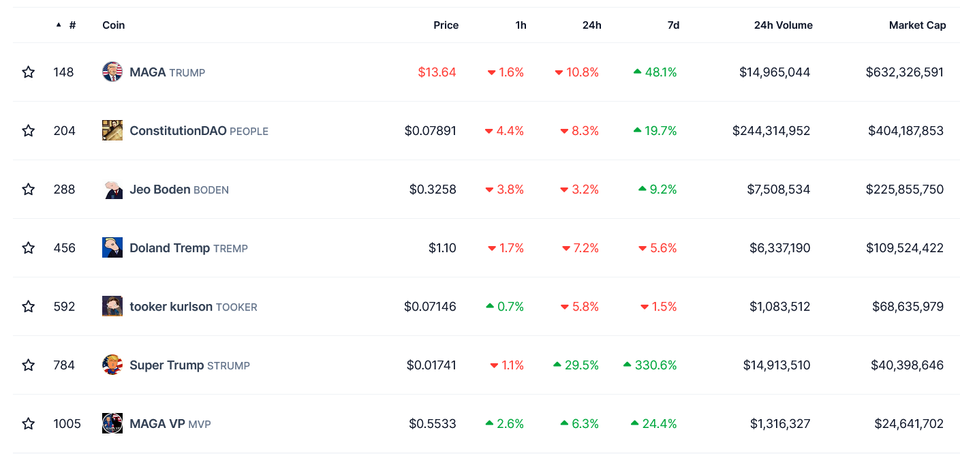Toggle favorite star for ConstitutionDAO
960x454 pixels.
tap(28, 131)
